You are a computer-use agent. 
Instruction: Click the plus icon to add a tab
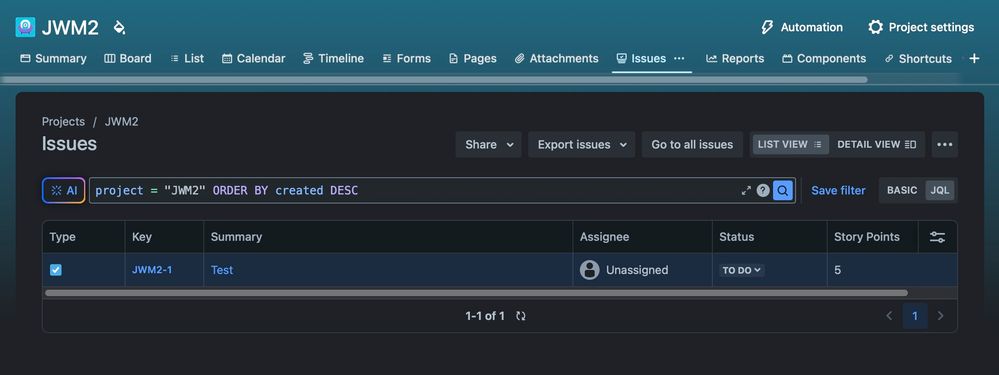point(974,59)
